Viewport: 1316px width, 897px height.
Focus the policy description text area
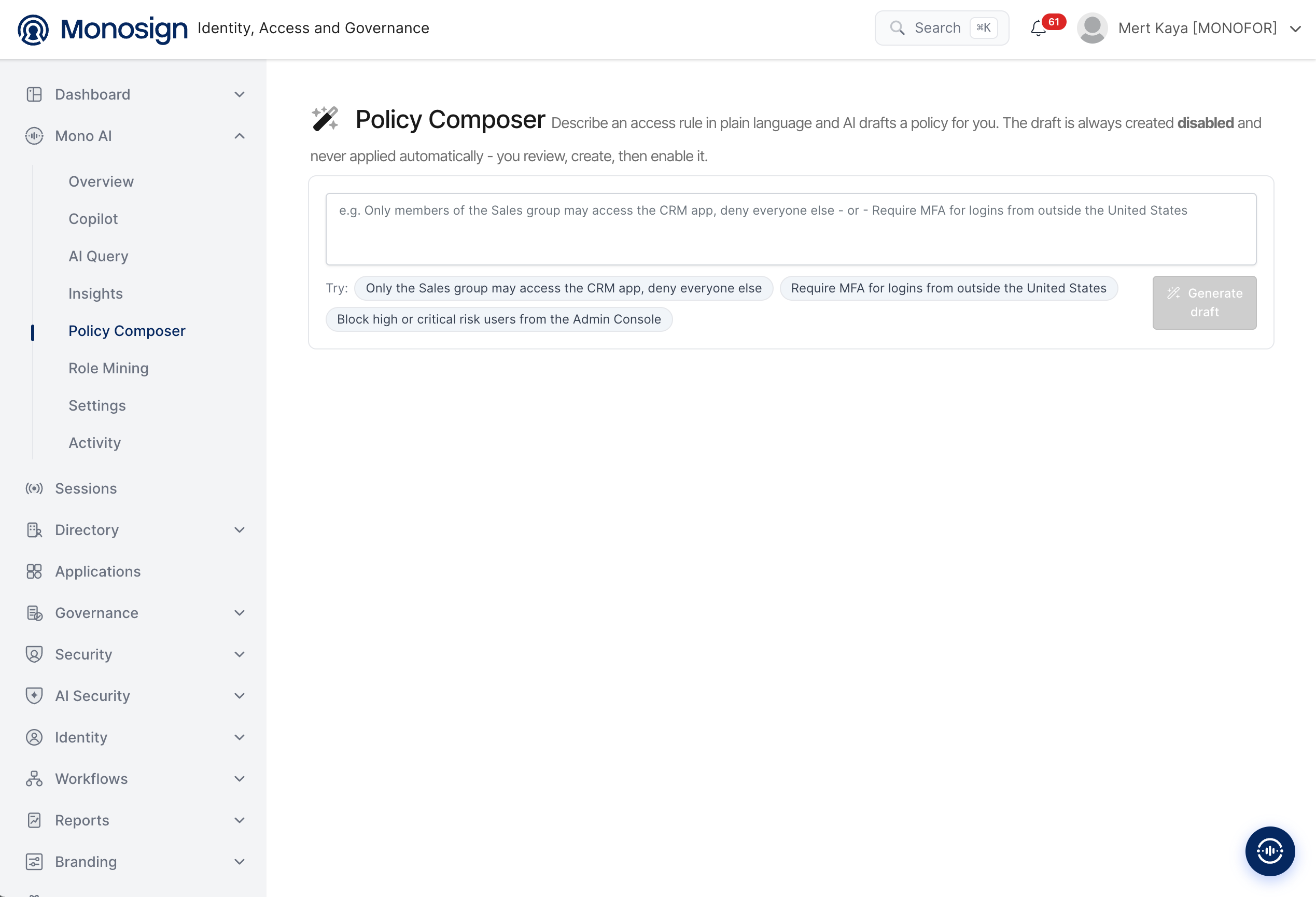click(x=791, y=229)
